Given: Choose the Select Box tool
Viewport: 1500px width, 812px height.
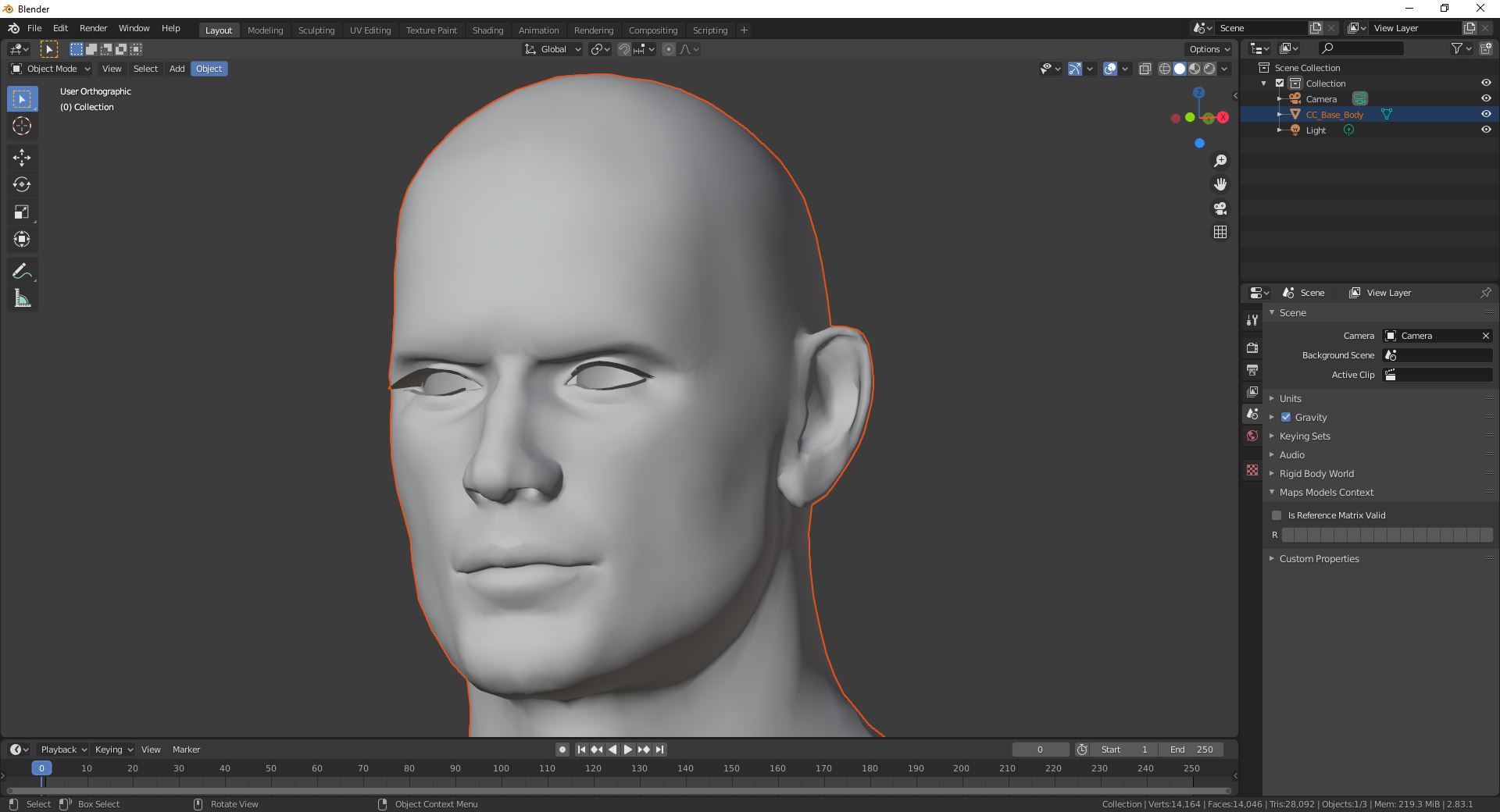Looking at the screenshot, I should click(22, 98).
